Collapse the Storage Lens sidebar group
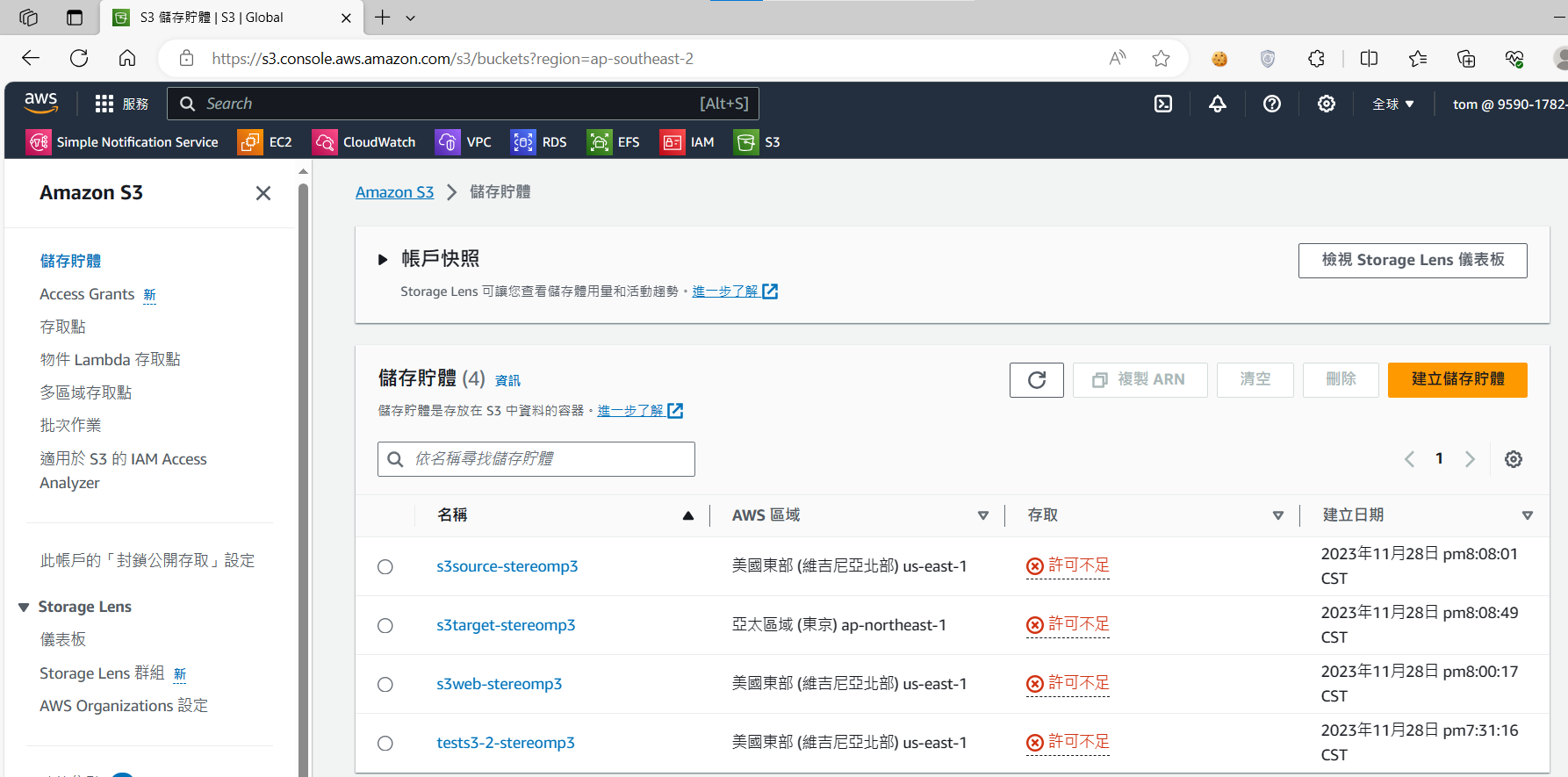Screen dimensions: 1568x777 24,608
